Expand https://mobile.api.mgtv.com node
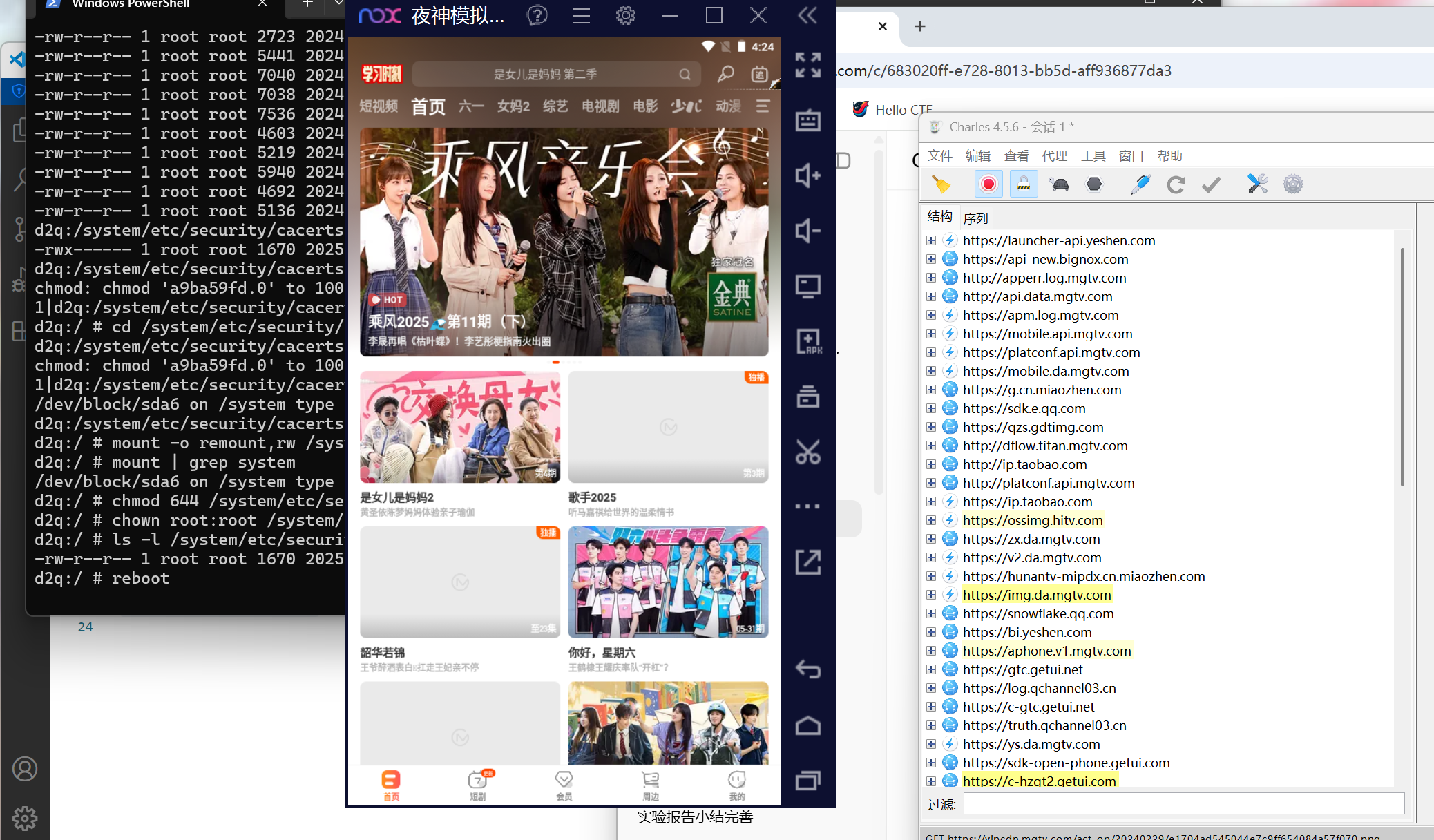This screenshot has height=840, width=1434. (x=931, y=334)
